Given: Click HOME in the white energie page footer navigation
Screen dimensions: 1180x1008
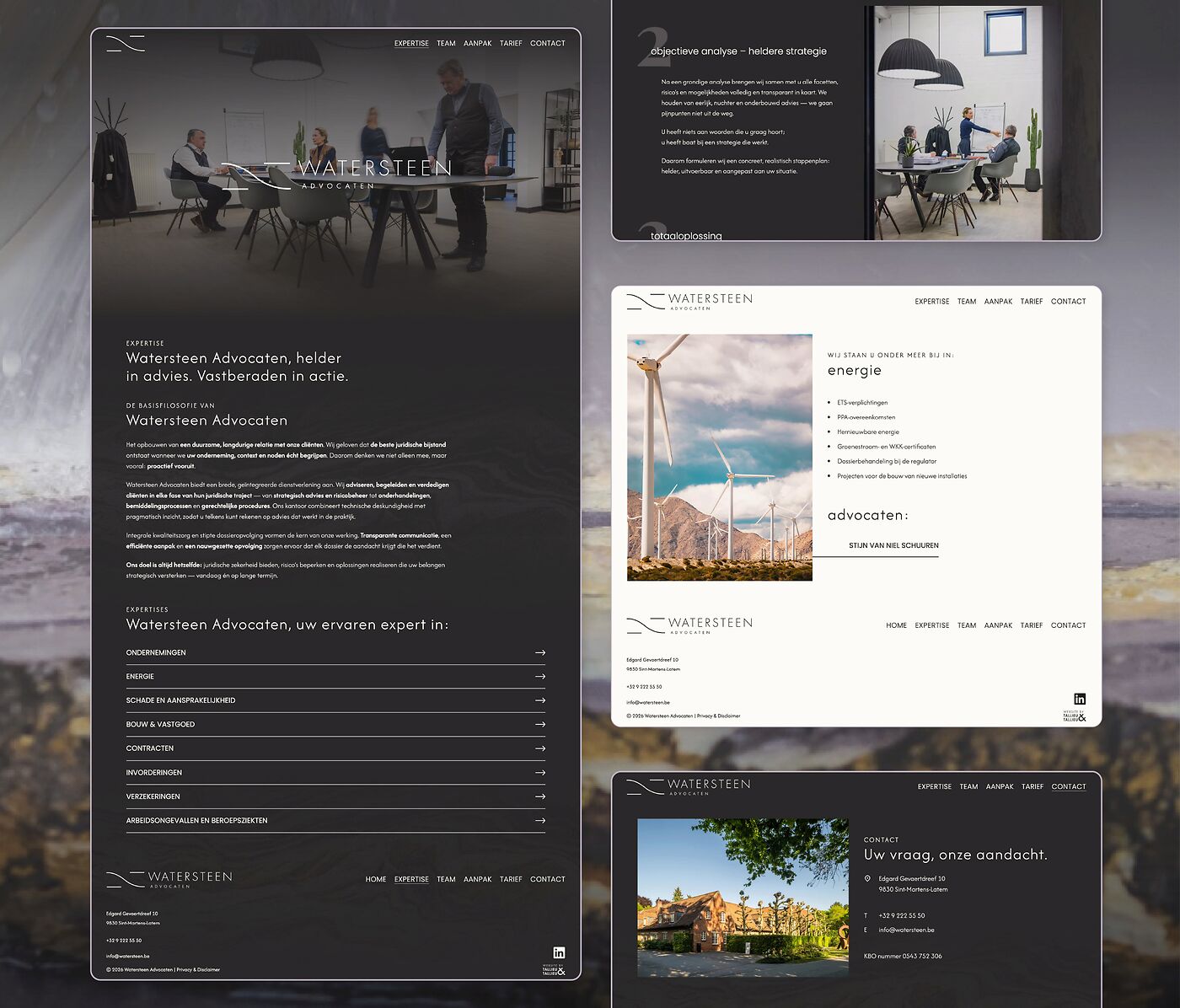Looking at the screenshot, I should pos(897,625).
